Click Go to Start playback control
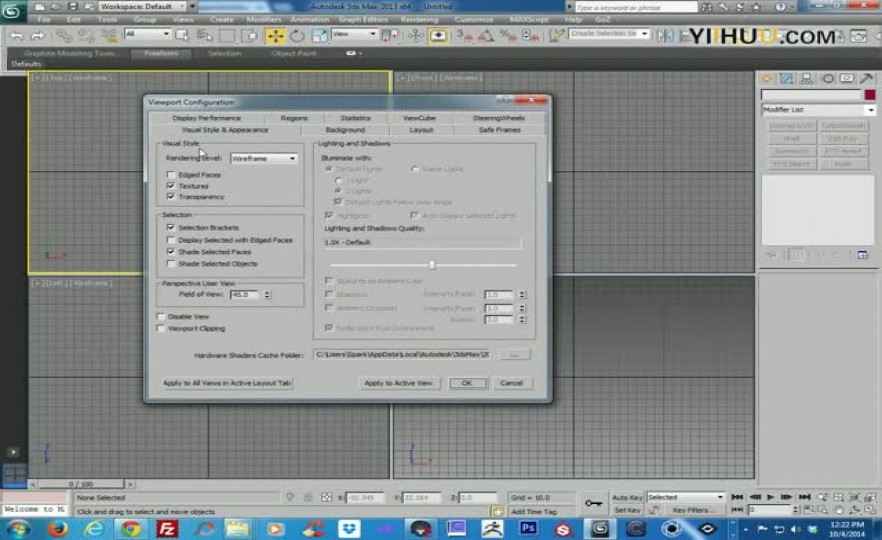 point(737,497)
